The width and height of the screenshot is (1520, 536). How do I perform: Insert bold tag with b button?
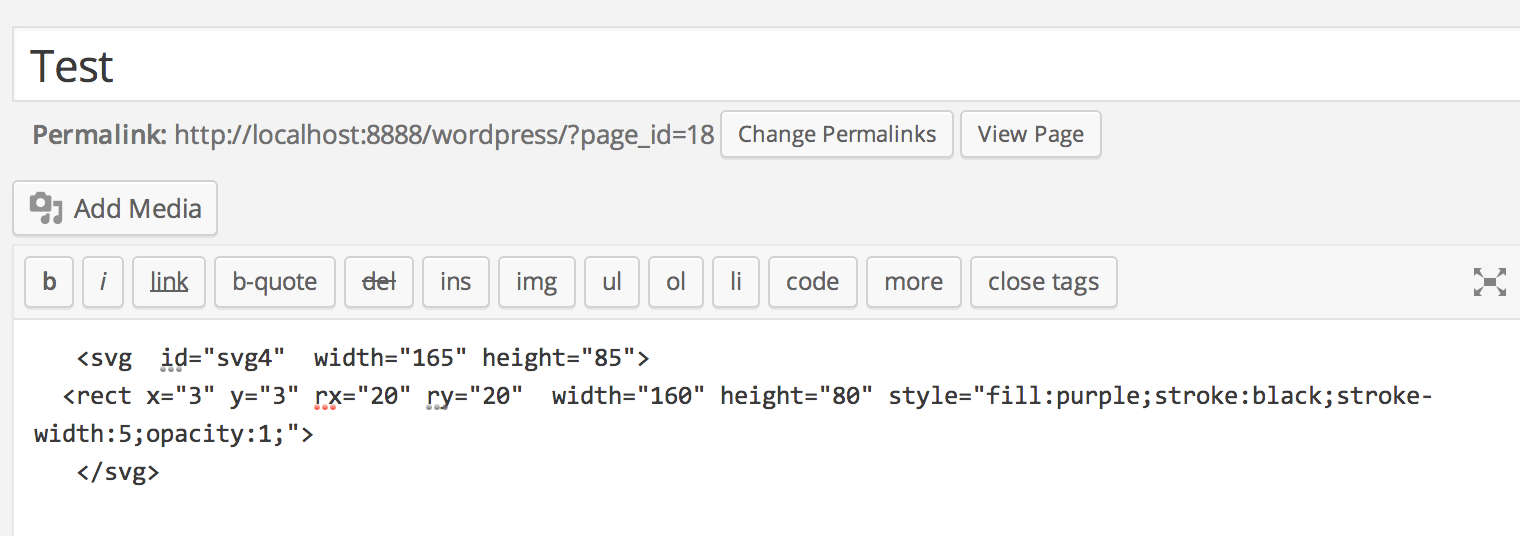(49, 282)
